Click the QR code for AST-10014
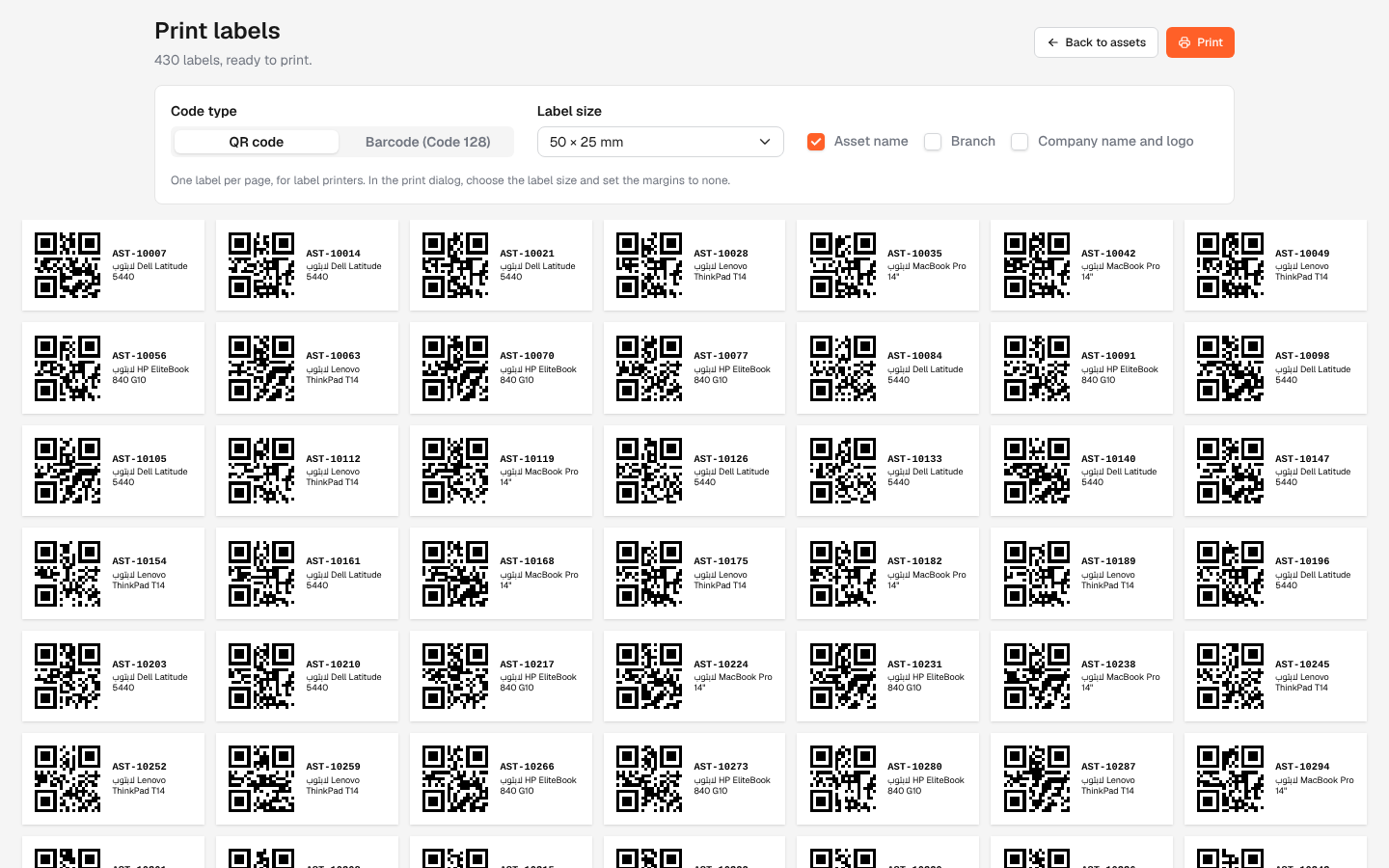Screen dimensions: 1389x868 coord(261,265)
